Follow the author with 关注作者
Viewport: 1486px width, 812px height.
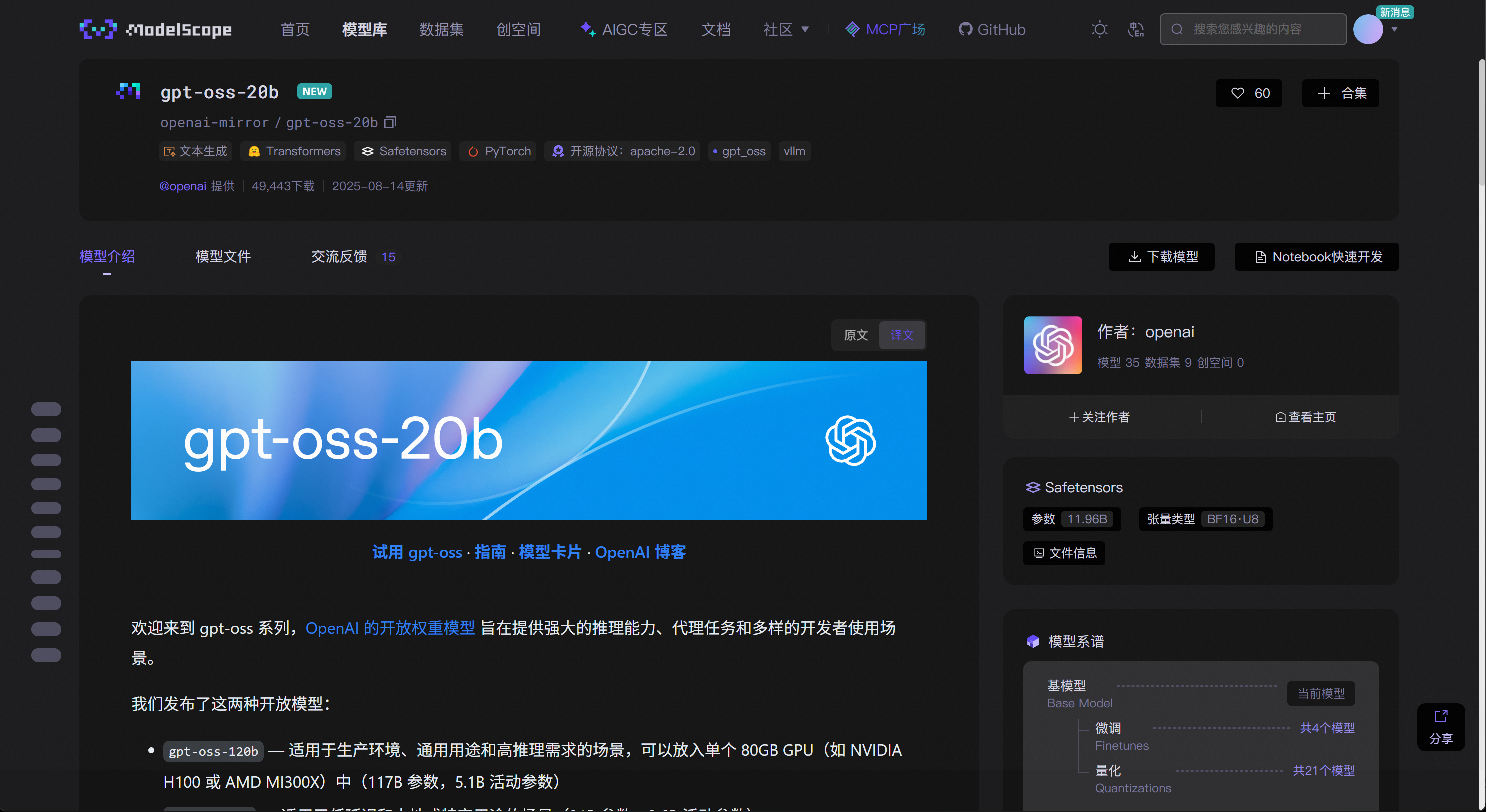tap(1099, 417)
